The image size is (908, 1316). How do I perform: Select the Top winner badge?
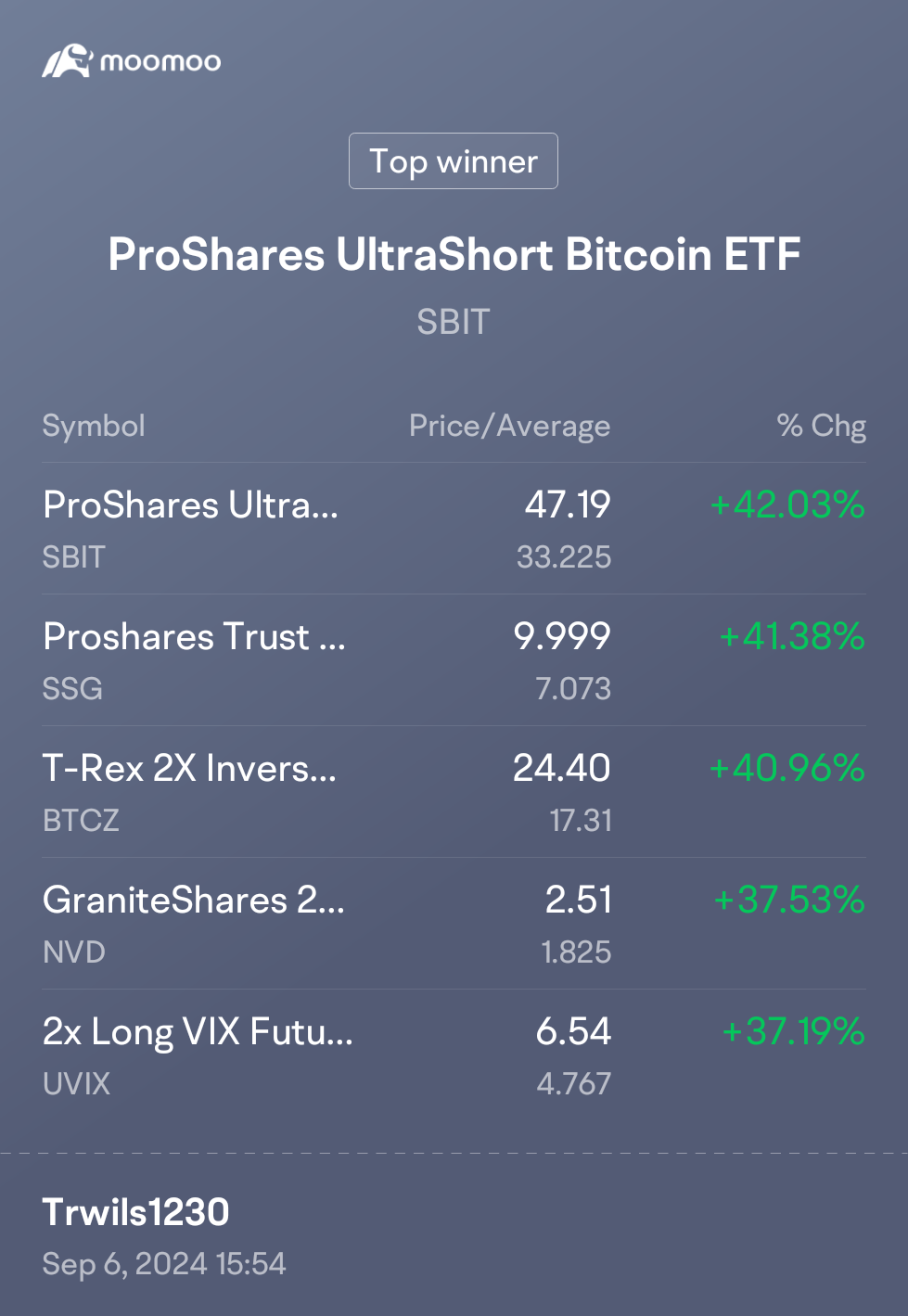click(454, 161)
